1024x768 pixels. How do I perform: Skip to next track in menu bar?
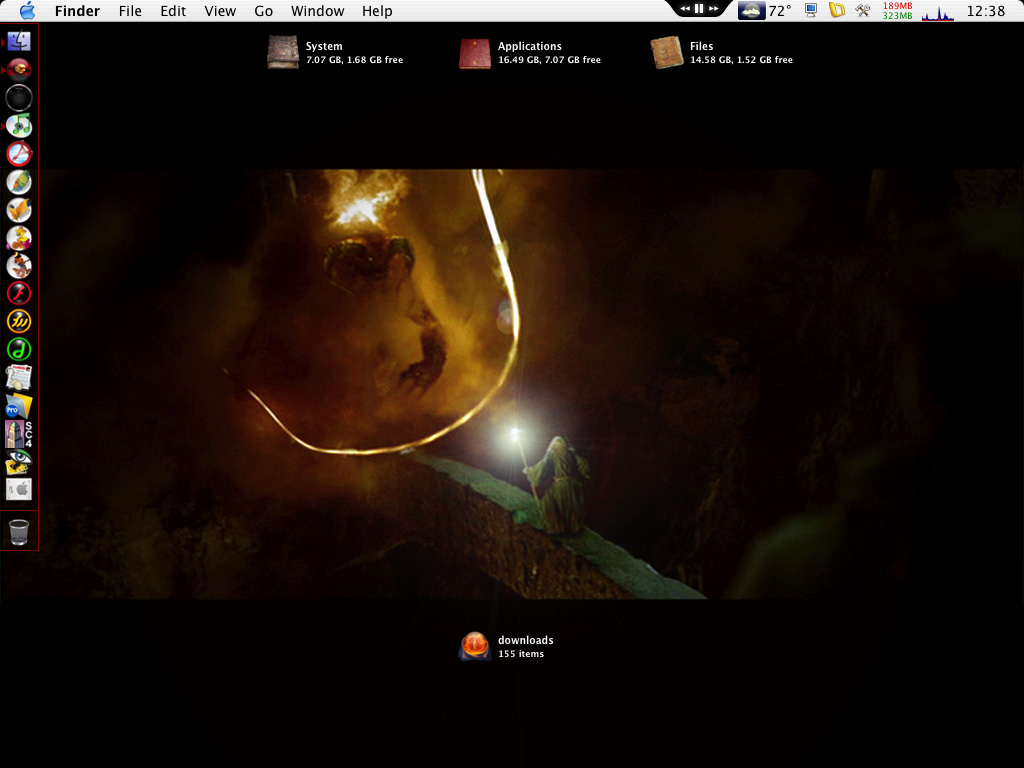pos(713,8)
